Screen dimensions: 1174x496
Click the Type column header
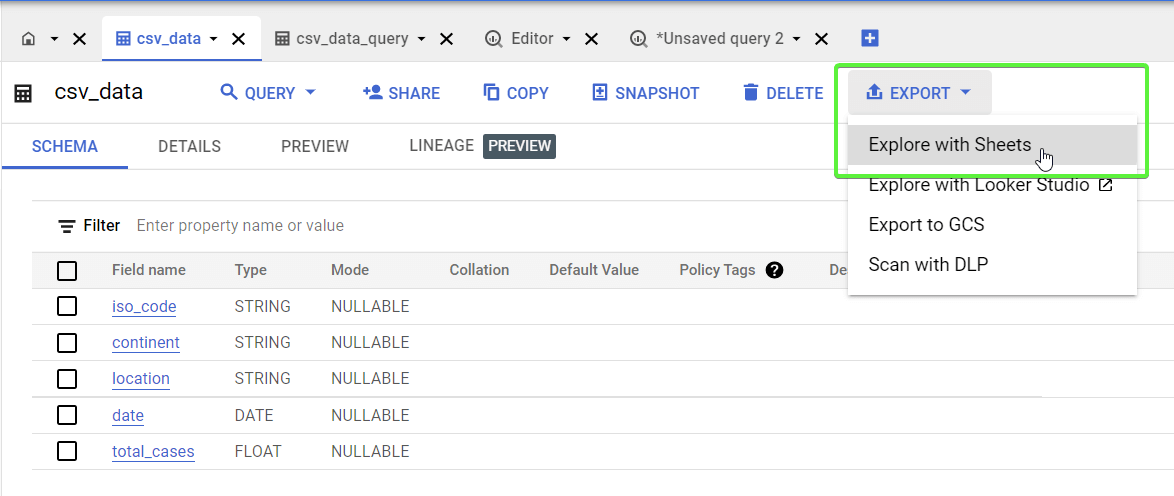tap(250, 270)
